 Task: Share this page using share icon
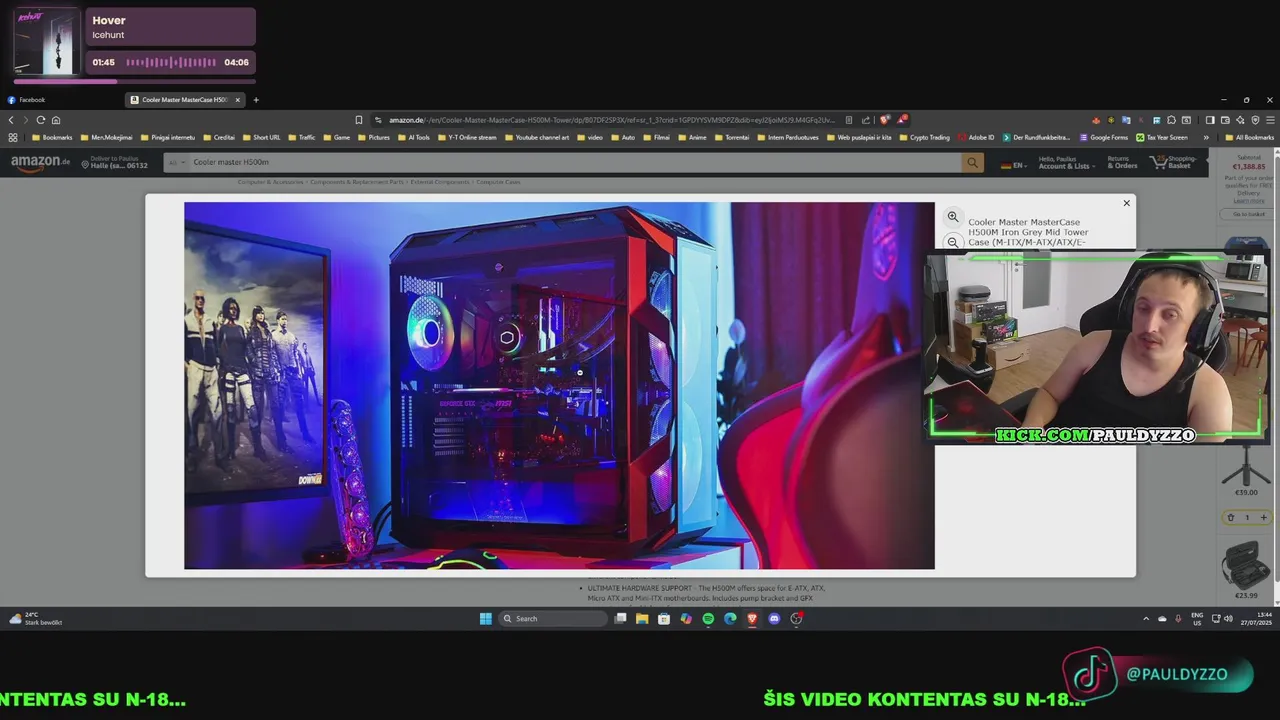[x=866, y=120]
